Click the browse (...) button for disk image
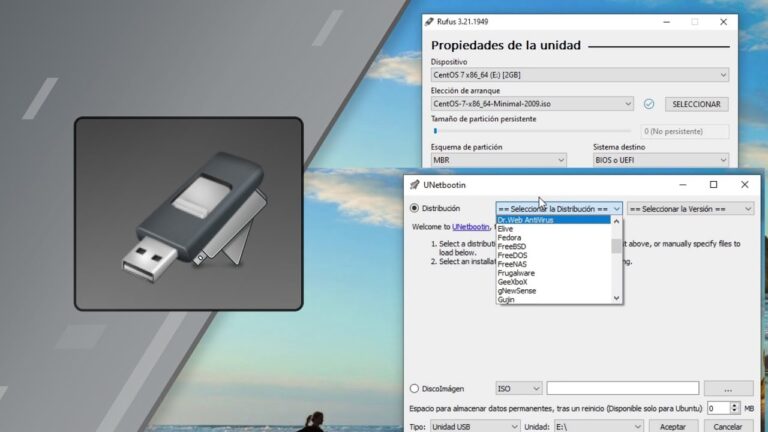This screenshot has height=432, width=768. click(x=728, y=388)
